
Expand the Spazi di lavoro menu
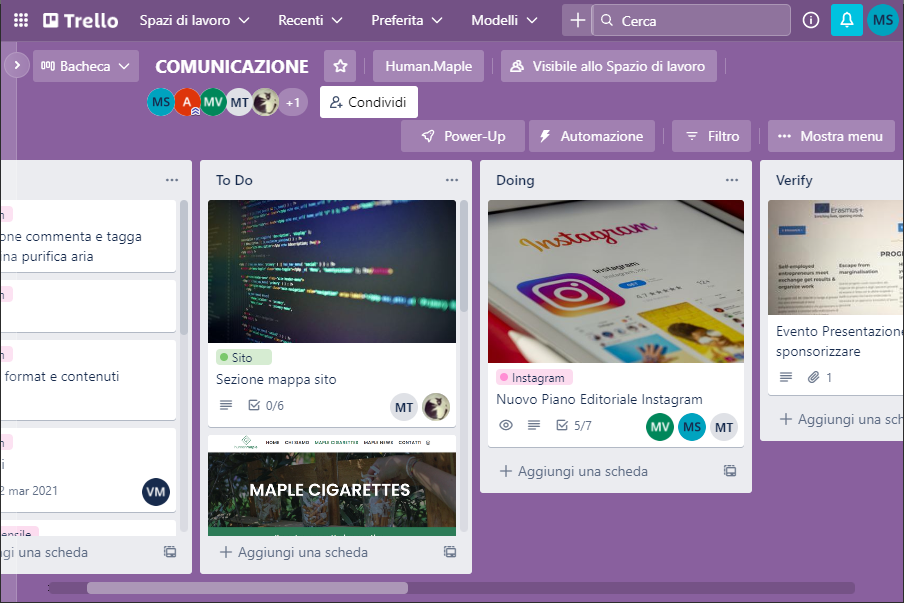pos(194,20)
